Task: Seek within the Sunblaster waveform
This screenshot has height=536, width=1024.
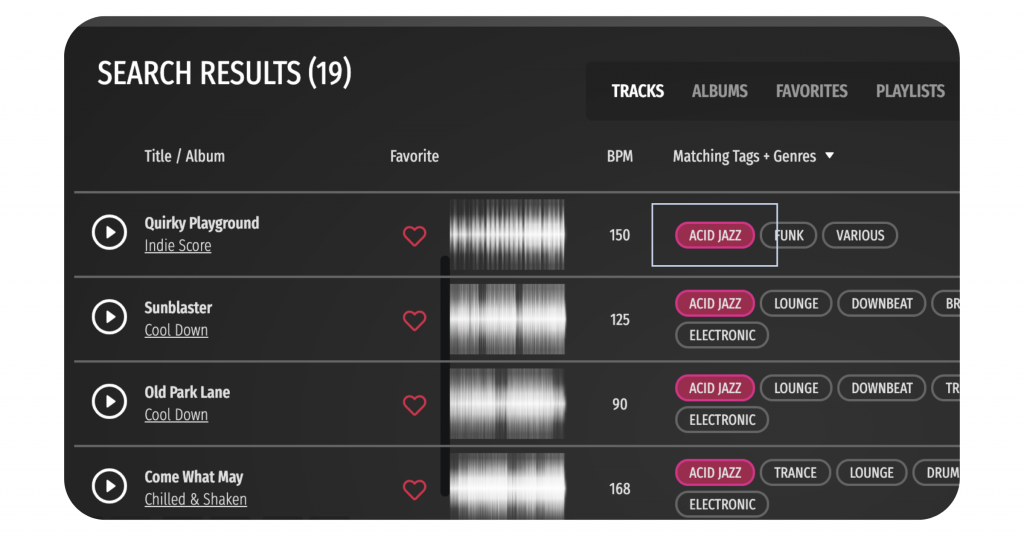Action: coord(507,319)
